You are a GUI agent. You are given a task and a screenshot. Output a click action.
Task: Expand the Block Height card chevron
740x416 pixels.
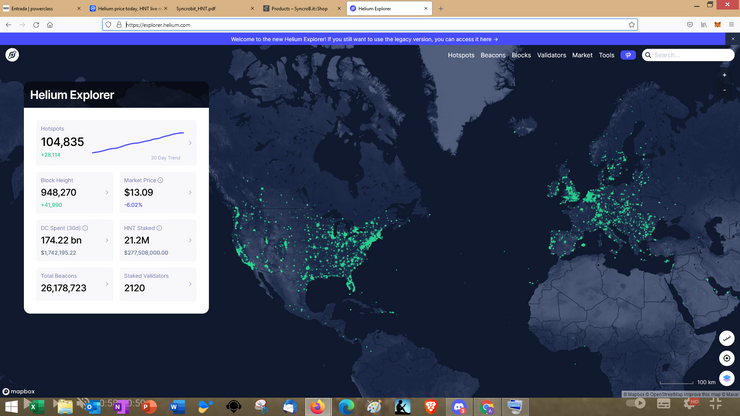pyautogui.click(x=107, y=192)
